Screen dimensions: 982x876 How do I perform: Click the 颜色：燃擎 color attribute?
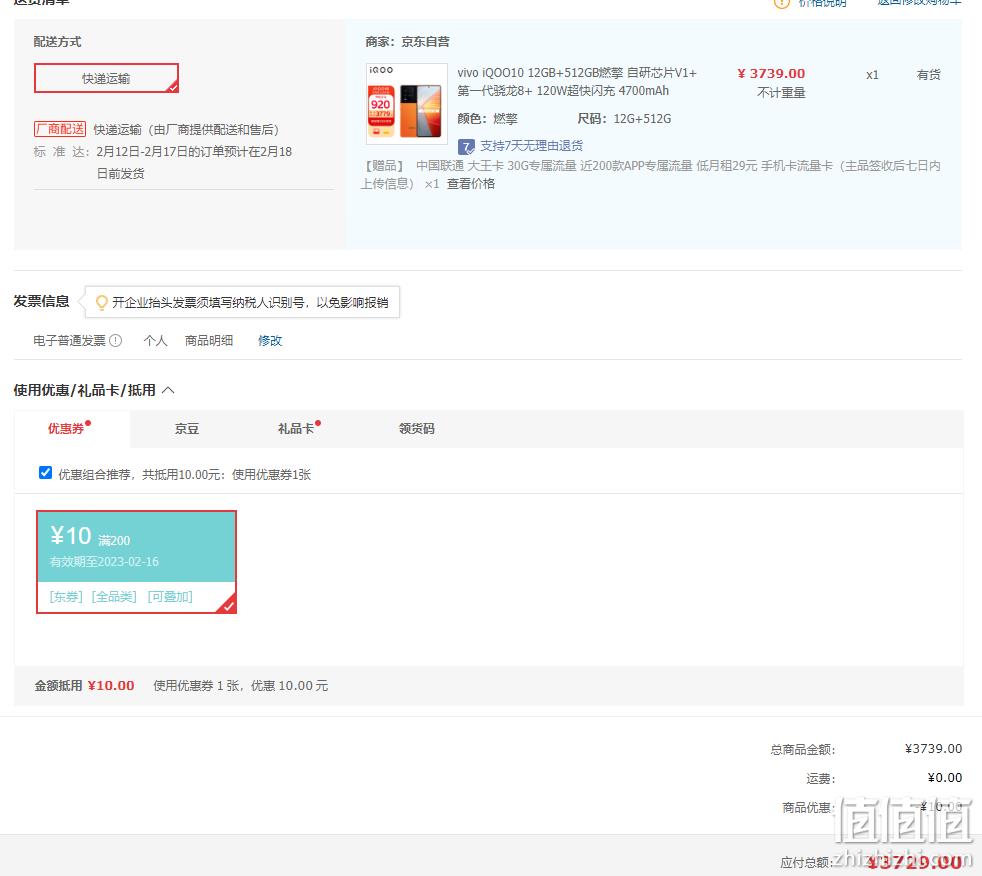click(x=487, y=119)
